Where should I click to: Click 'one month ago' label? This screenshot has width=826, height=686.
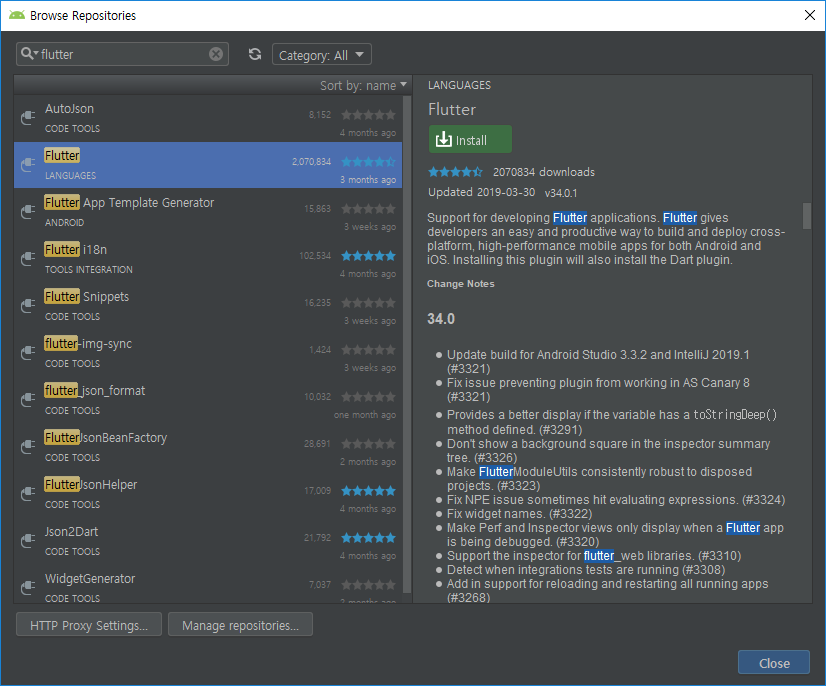[365, 415]
